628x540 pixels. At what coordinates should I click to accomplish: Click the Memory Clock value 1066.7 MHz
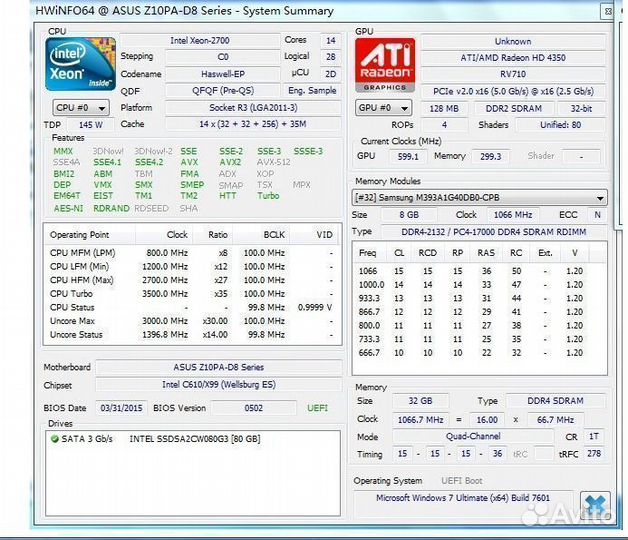tap(420, 419)
